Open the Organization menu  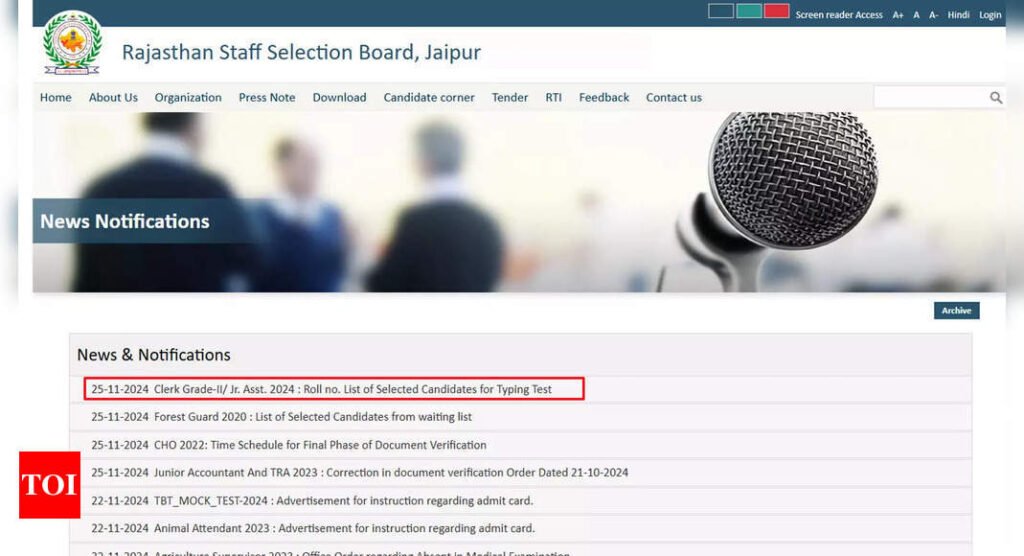pyautogui.click(x=188, y=97)
